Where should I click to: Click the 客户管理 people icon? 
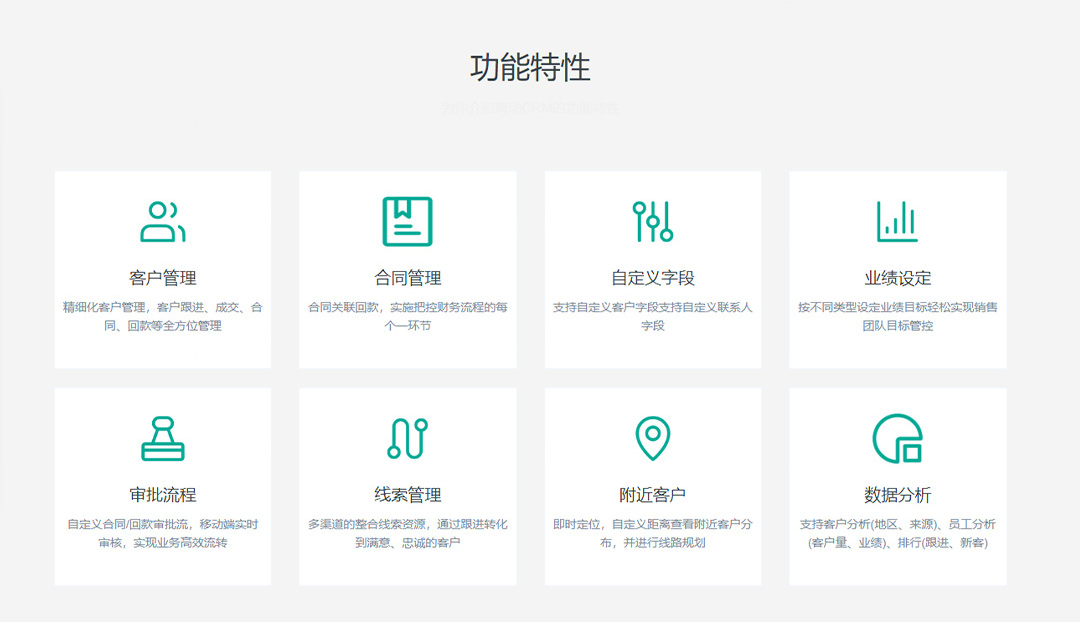(163, 222)
